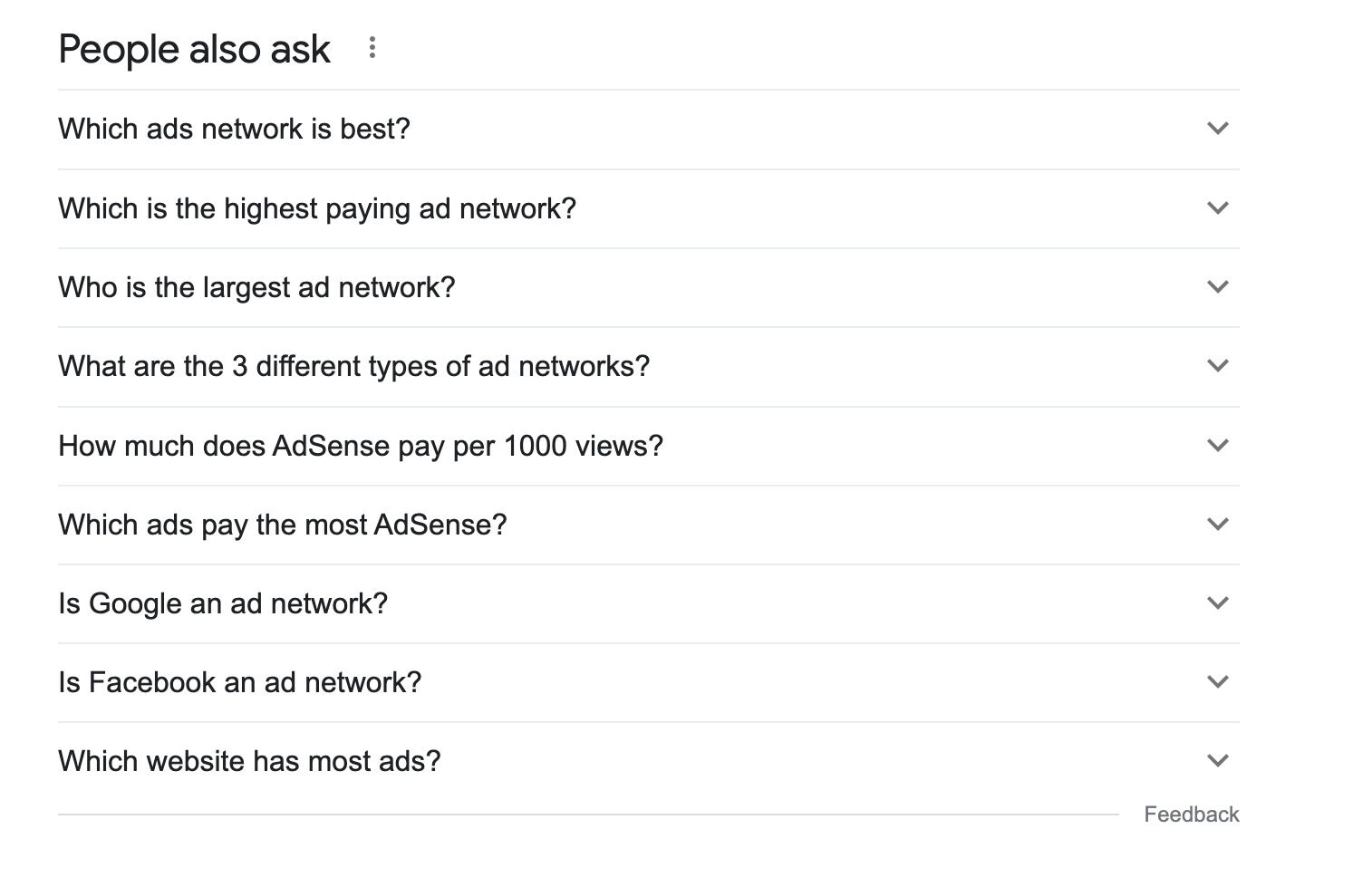Viewport: 1372px width, 877px height.
Task: Click the downward arrow beside "Is Facebook an ad network?"
Action: pyautogui.click(x=1218, y=682)
